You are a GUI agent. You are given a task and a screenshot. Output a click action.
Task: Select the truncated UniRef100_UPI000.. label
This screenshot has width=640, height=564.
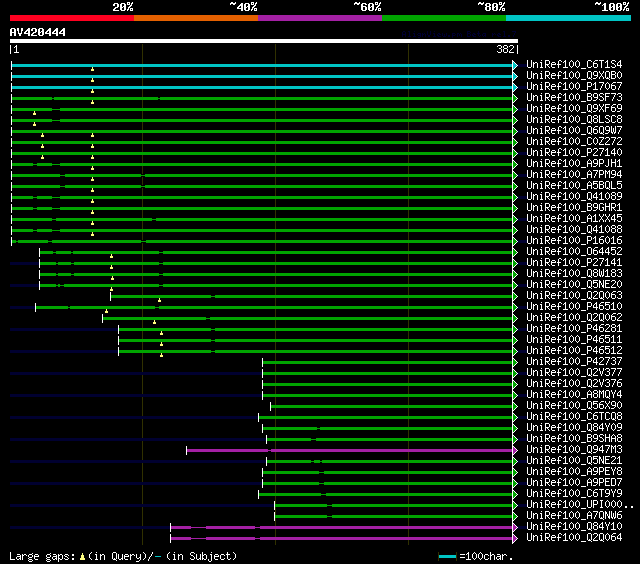(580, 505)
